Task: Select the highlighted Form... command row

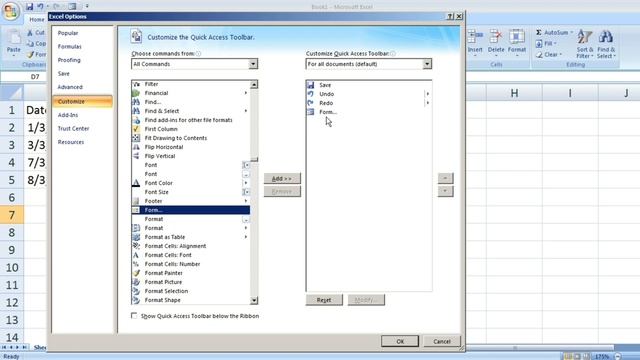Action: click(x=191, y=210)
